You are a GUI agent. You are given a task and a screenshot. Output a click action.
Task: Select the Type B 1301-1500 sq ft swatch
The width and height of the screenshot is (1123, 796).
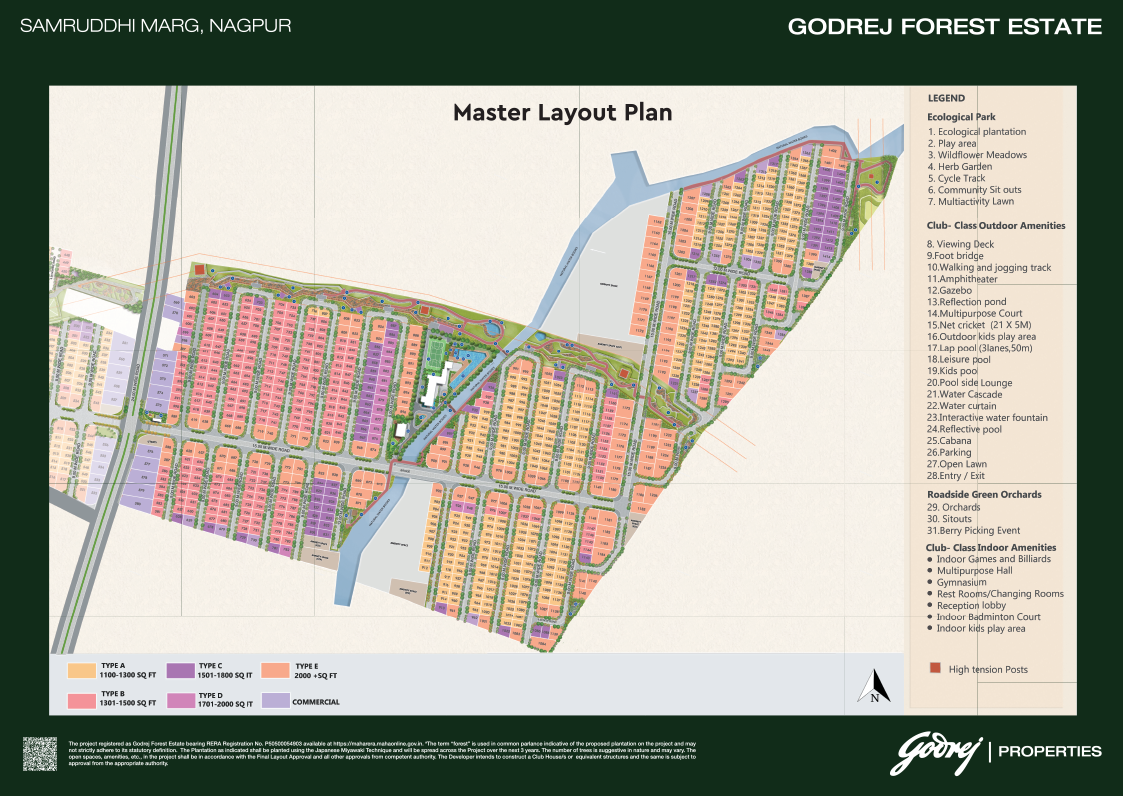81,698
